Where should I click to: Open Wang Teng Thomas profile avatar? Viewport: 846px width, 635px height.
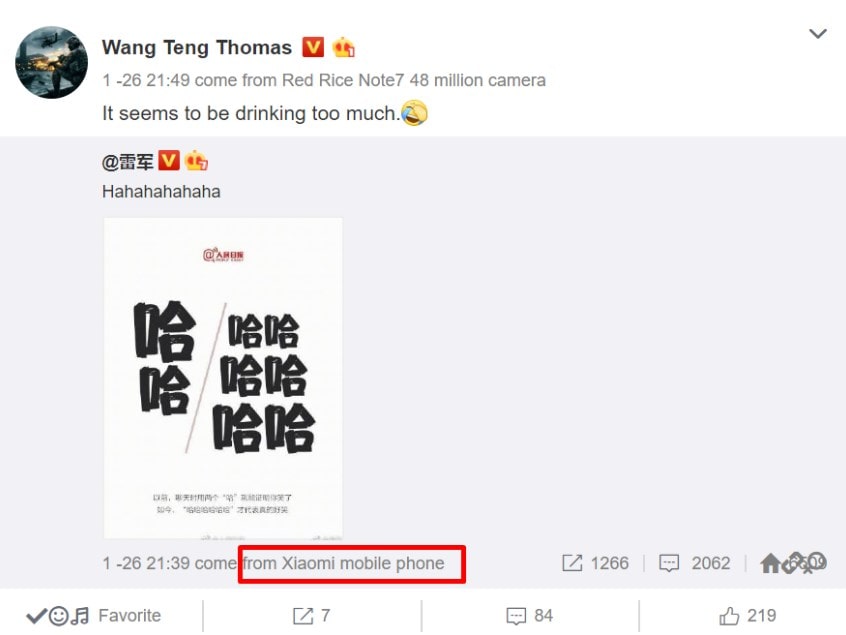[52, 62]
